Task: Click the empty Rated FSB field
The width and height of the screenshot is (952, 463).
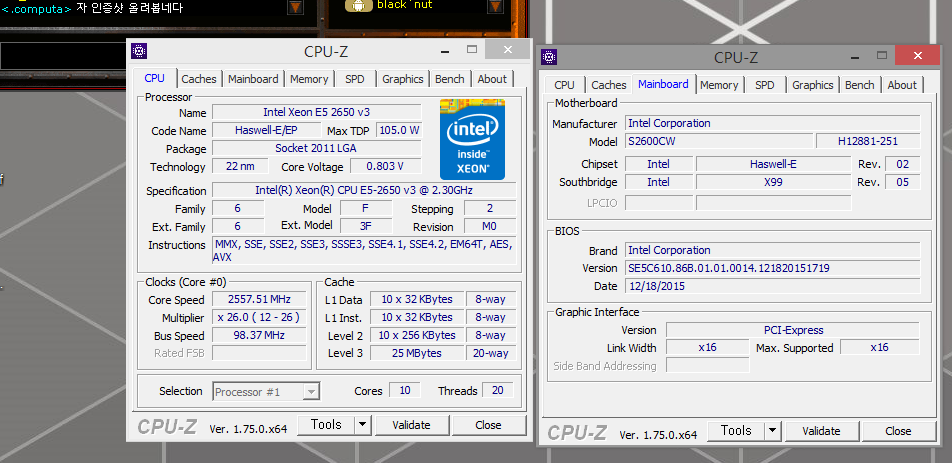Action: [259, 353]
